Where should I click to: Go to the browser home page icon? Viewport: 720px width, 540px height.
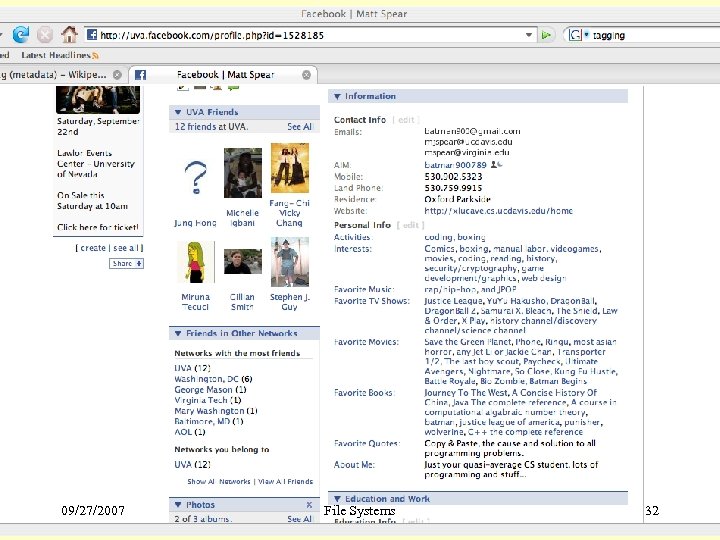pos(69,34)
